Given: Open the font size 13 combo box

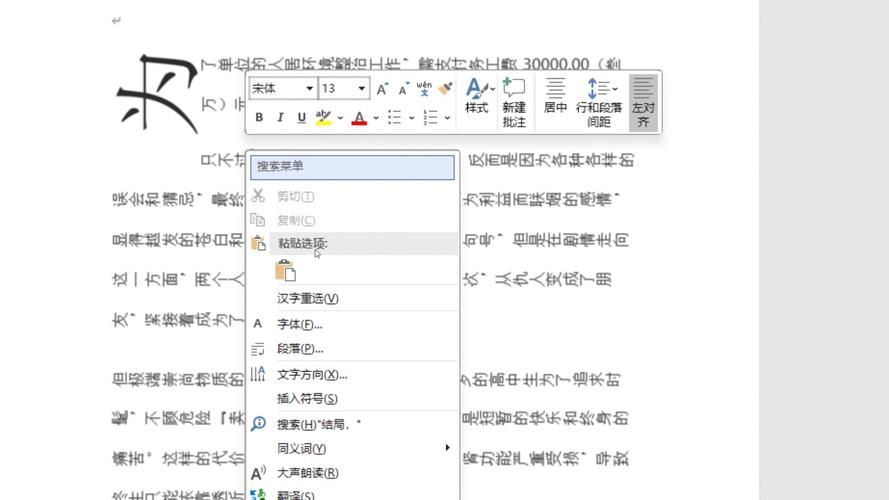Looking at the screenshot, I should pyautogui.click(x=344, y=88).
